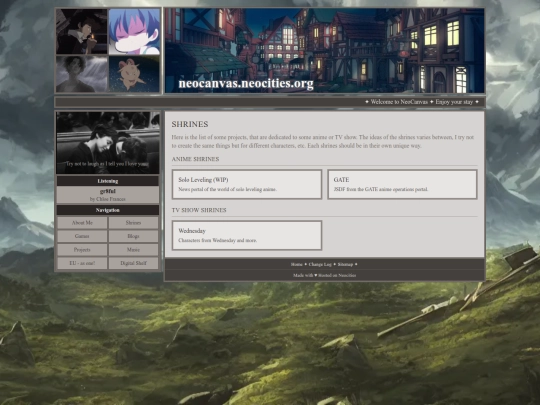Select the Projects navigation button
Viewport: 540px width, 405px height.
tap(82, 250)
